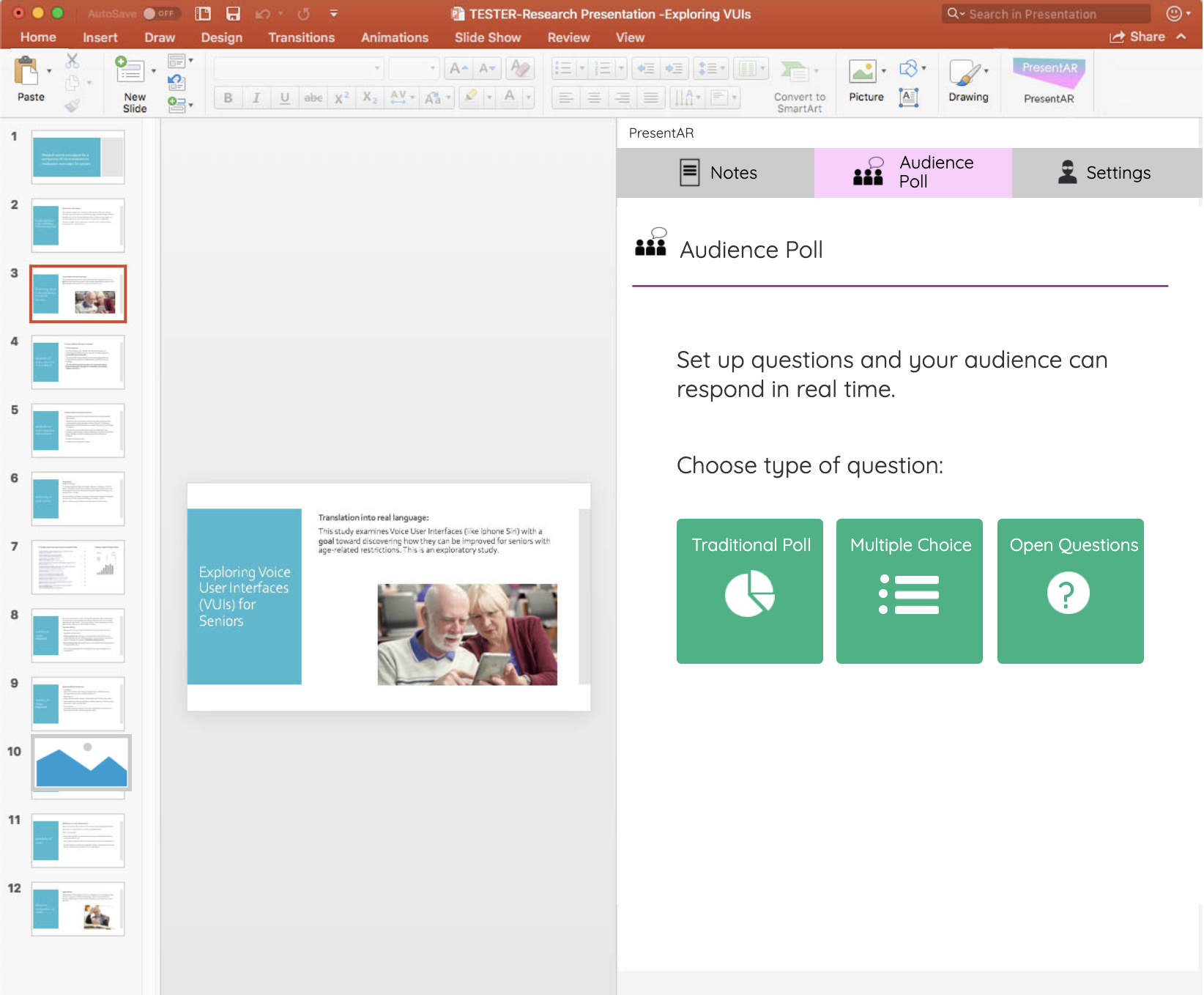Viewport: 1204px width, 995px height.
Task: Click the smiley feedback icon
Action: pos(1174,13)
